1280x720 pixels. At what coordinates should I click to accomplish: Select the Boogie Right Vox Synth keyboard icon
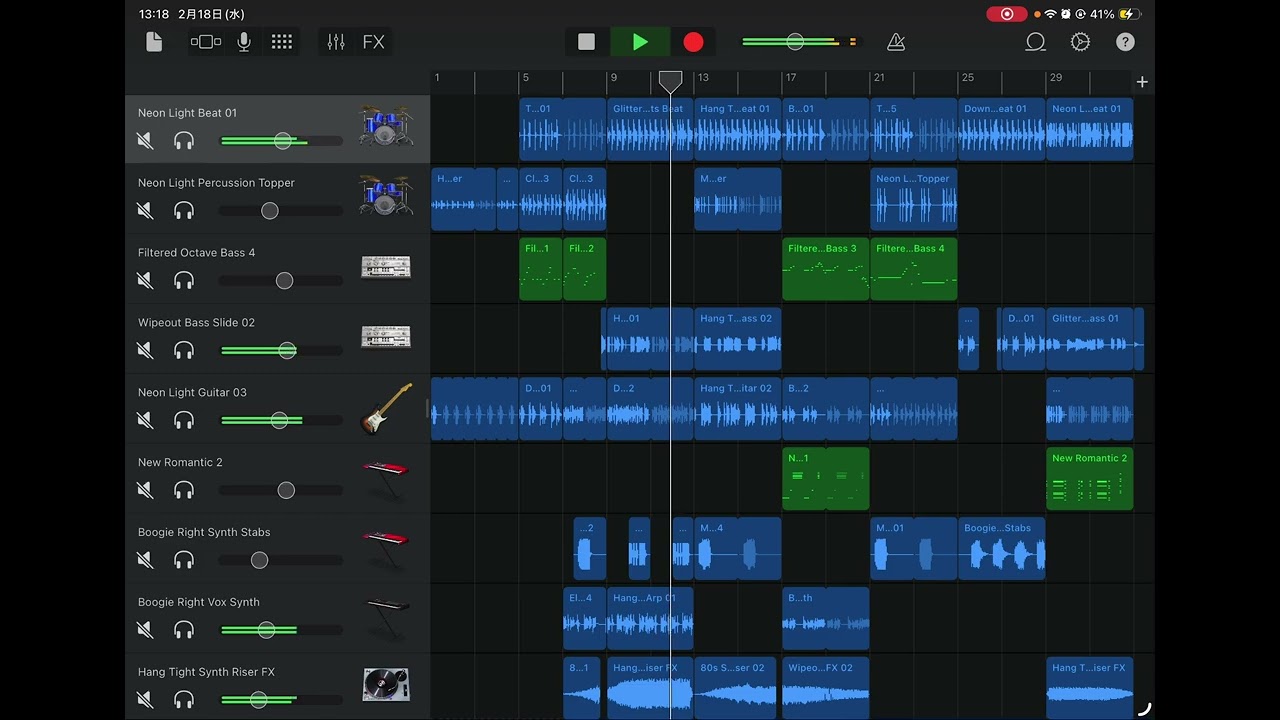click(386, 617)
